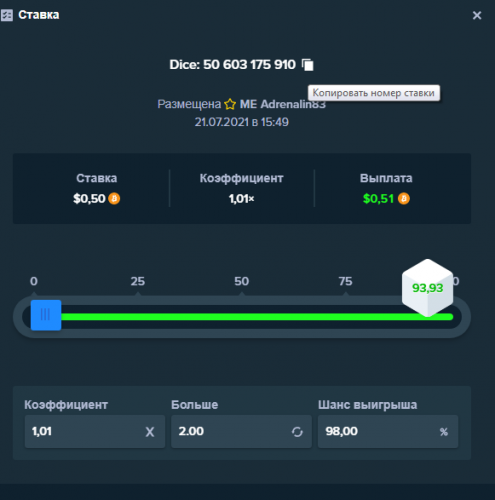Click the Больше field showing 2.00
Image resolution: width=495 pixels, height=500 pixels.
coord(241,431)
